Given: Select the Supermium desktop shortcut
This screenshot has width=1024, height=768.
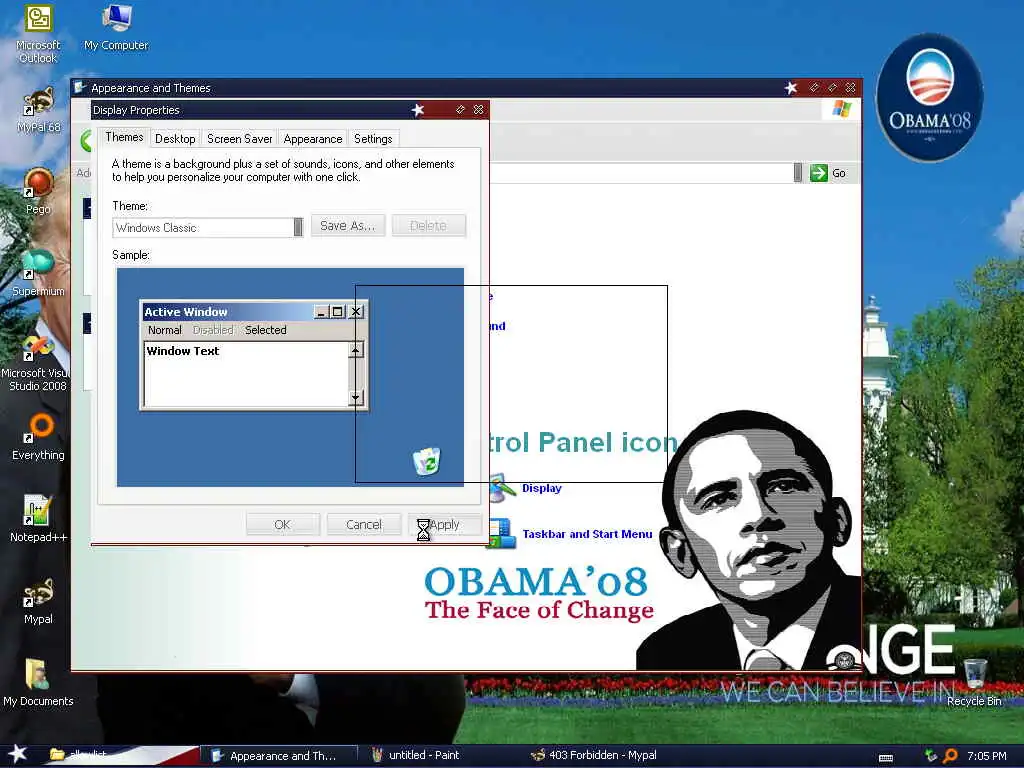Looking at the screenshot, I should tap(38, 273).
